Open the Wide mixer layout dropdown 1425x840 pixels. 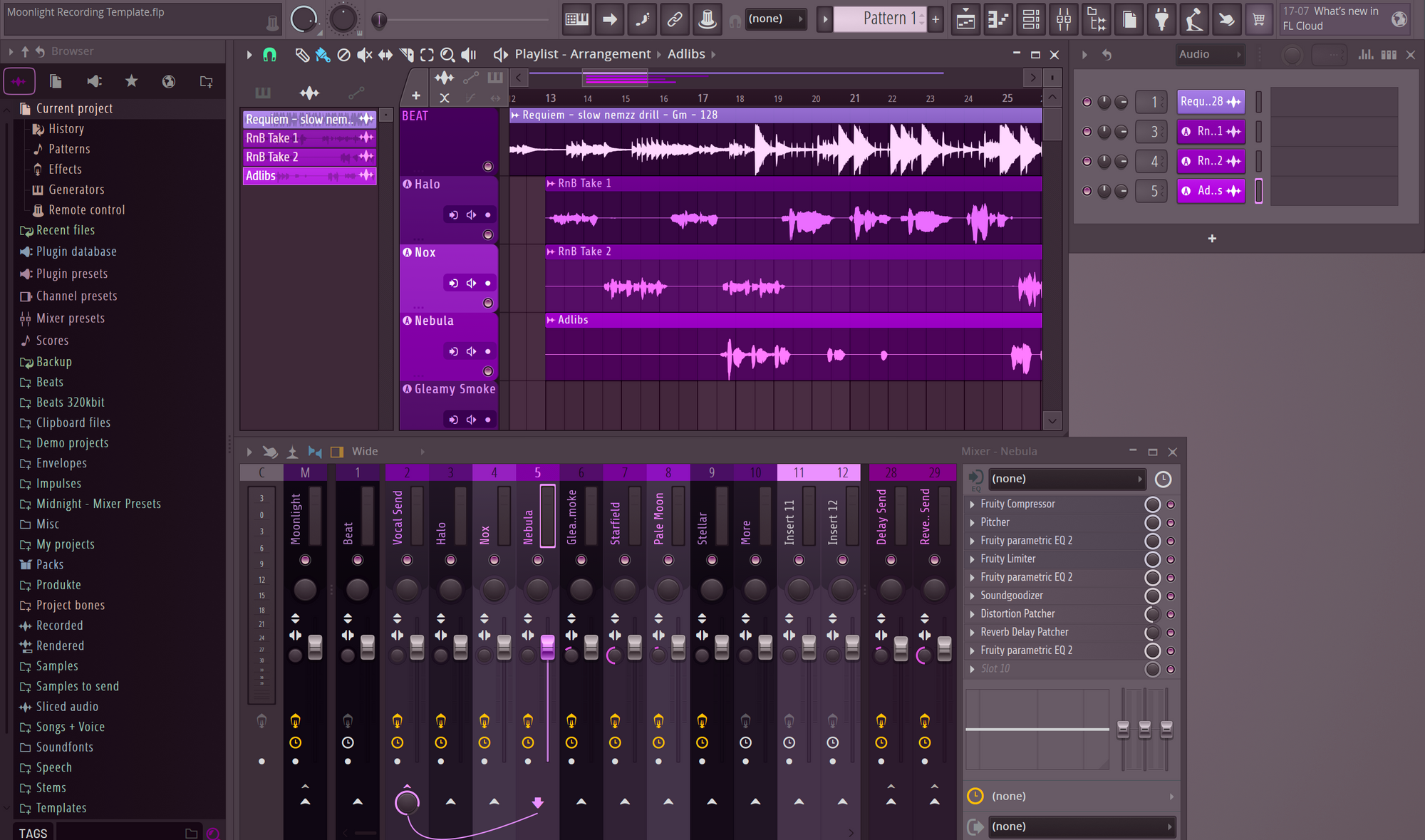(388, 452)
